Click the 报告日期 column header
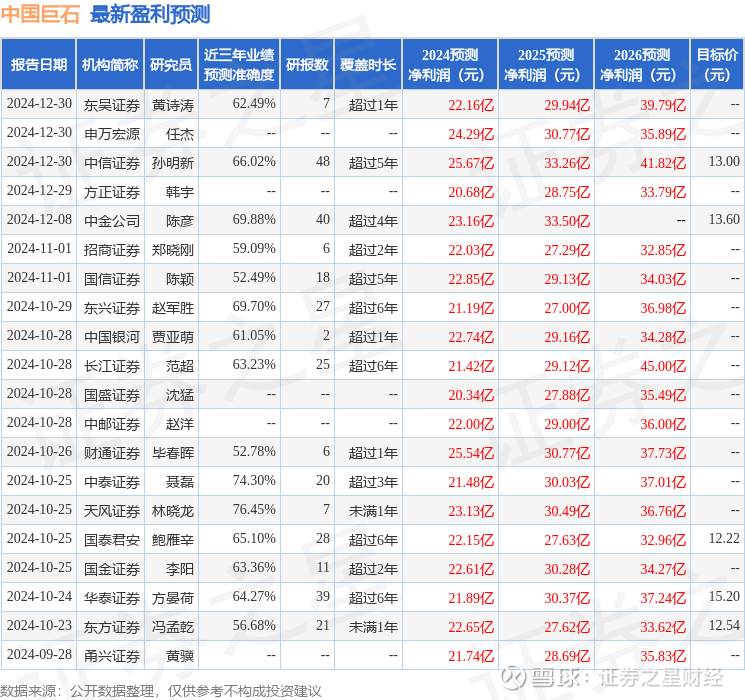This screenshot has height=700, width=745. (38, 65)
